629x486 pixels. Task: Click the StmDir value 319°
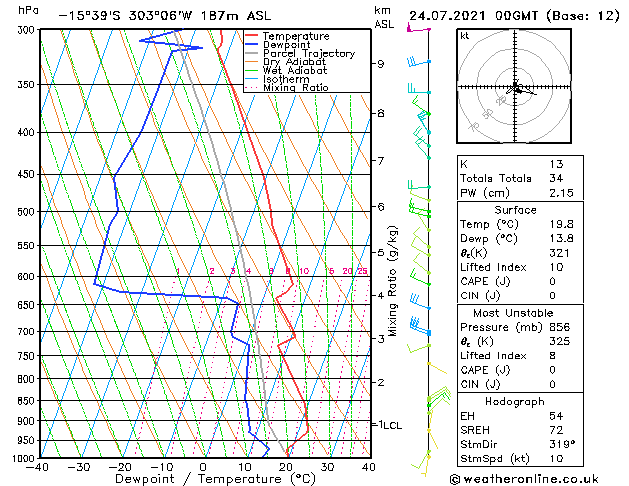[562, 444]
